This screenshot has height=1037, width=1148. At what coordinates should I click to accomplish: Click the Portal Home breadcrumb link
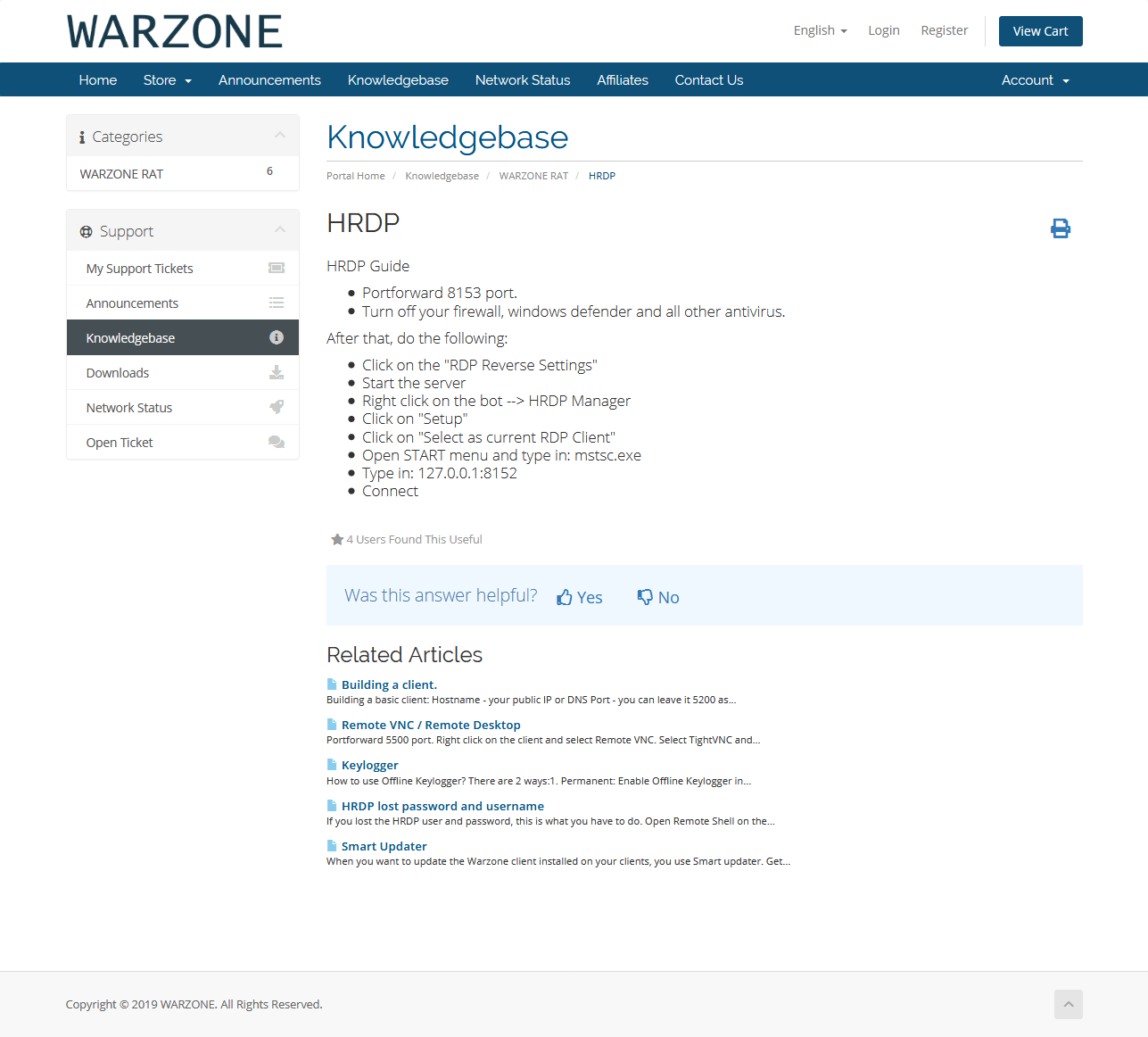click(x=355, y=176)
